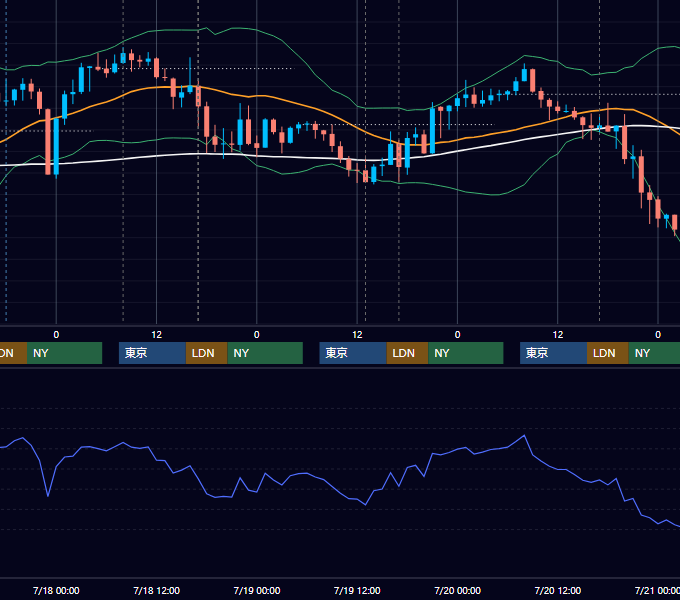Click the 7/20 12:00 date label

click(x=558, y=590)
